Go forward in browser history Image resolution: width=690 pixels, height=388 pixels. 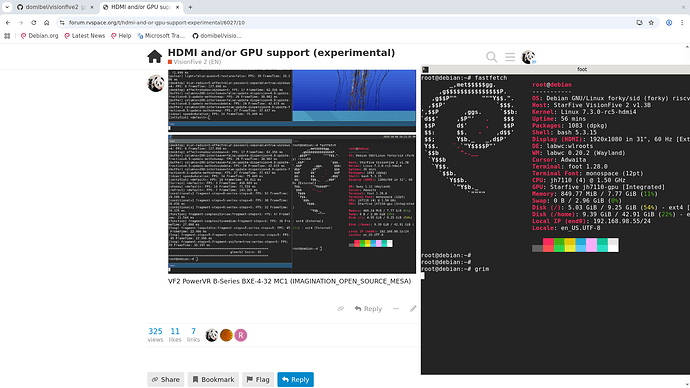pos(21,22)
